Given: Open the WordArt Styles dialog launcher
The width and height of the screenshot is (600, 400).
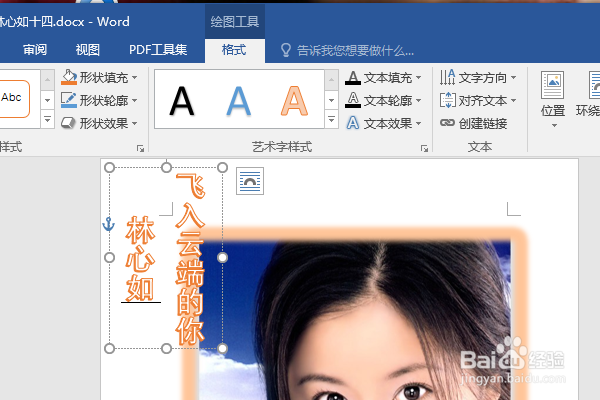Looking at the screenshot, I should [424, 148].
